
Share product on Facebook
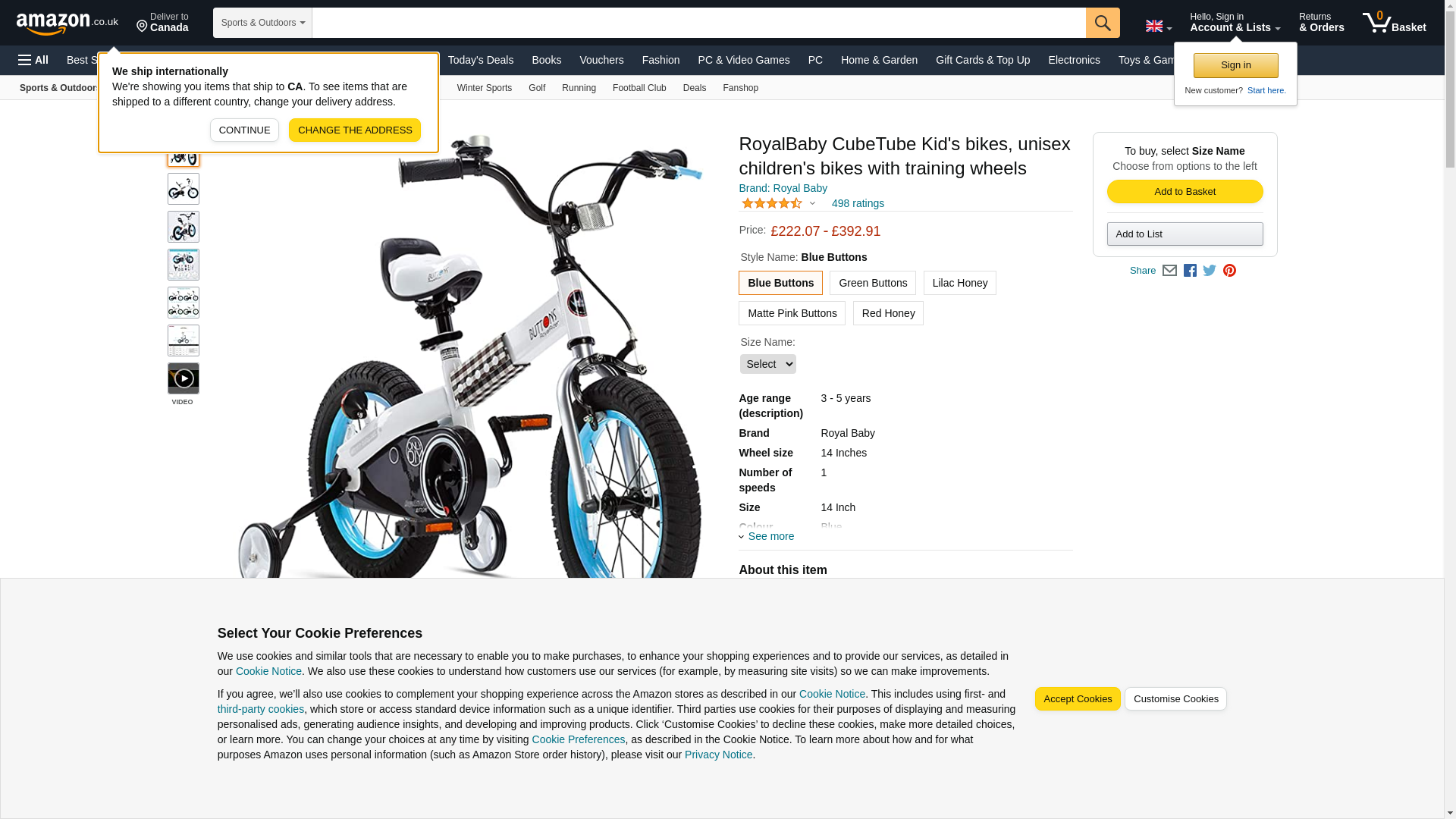[1190, 271]
